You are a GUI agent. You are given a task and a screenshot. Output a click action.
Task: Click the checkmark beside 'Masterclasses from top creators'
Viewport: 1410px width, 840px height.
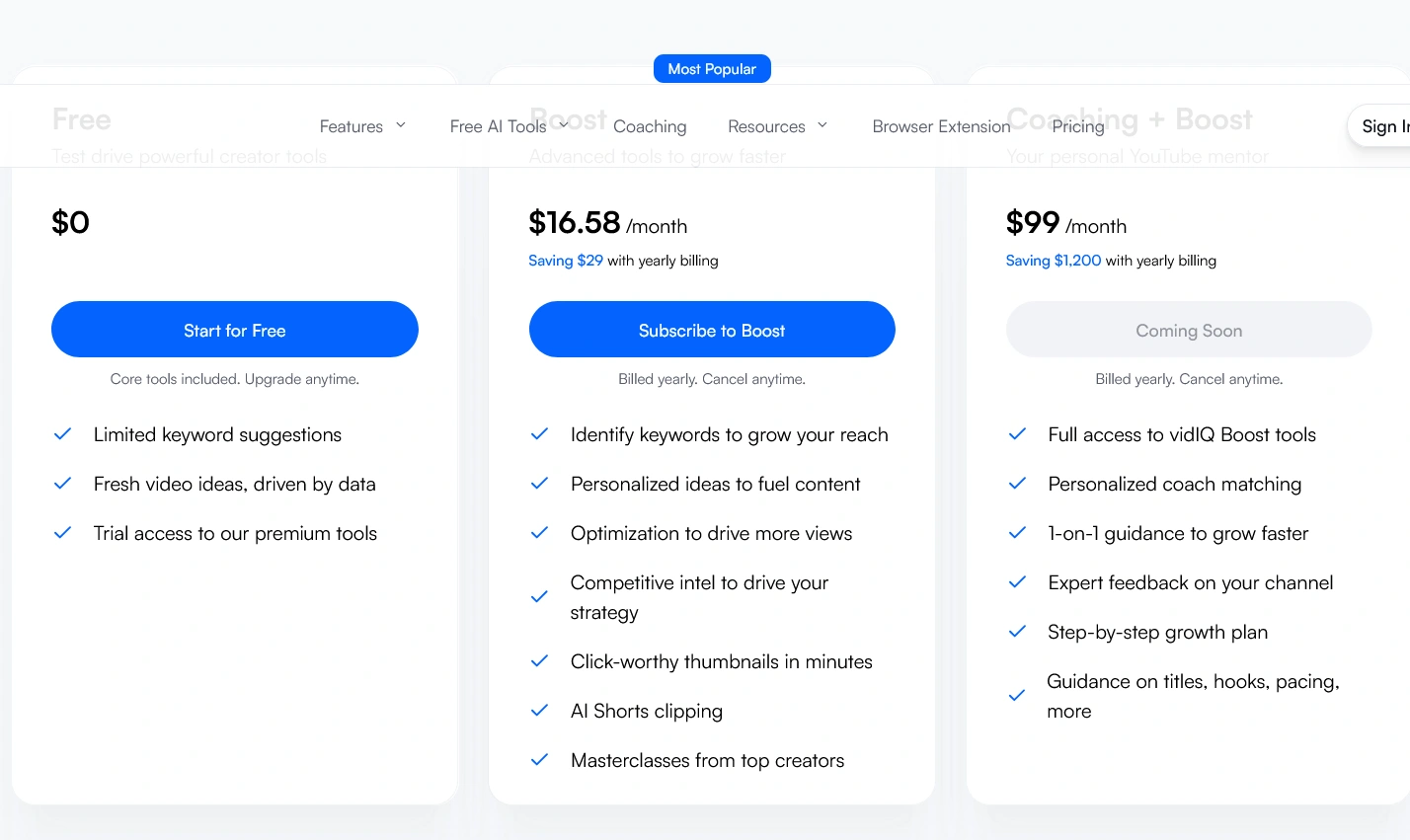pyautogui.click(x=539, y=760)
